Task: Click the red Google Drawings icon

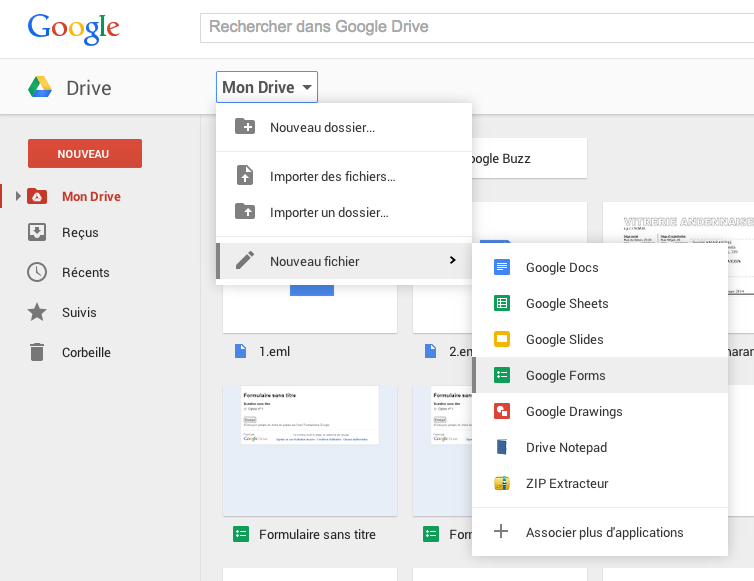Action: click(502, 411)
